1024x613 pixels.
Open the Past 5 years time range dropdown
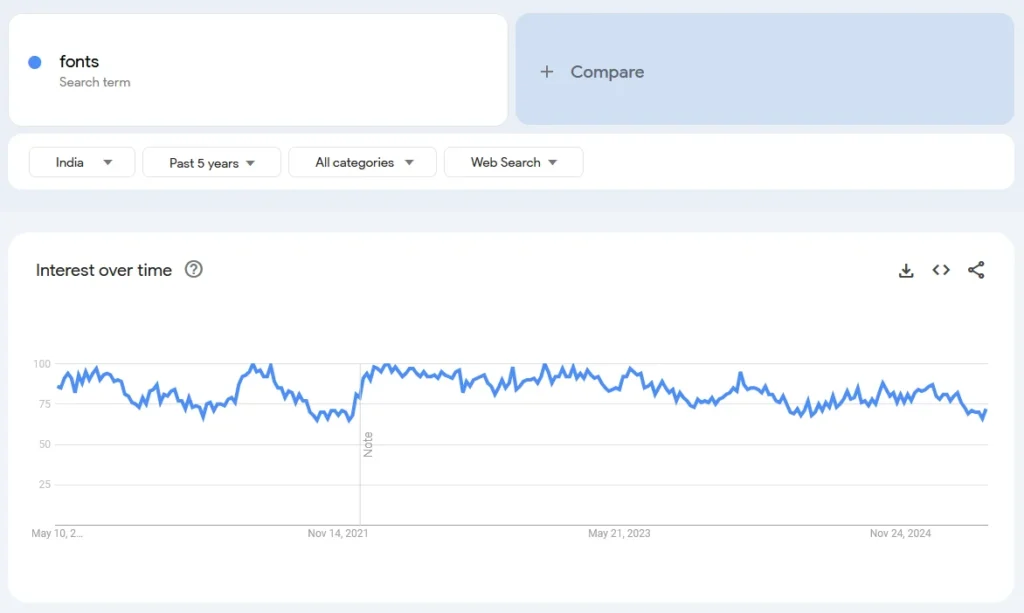pos(211,162)
